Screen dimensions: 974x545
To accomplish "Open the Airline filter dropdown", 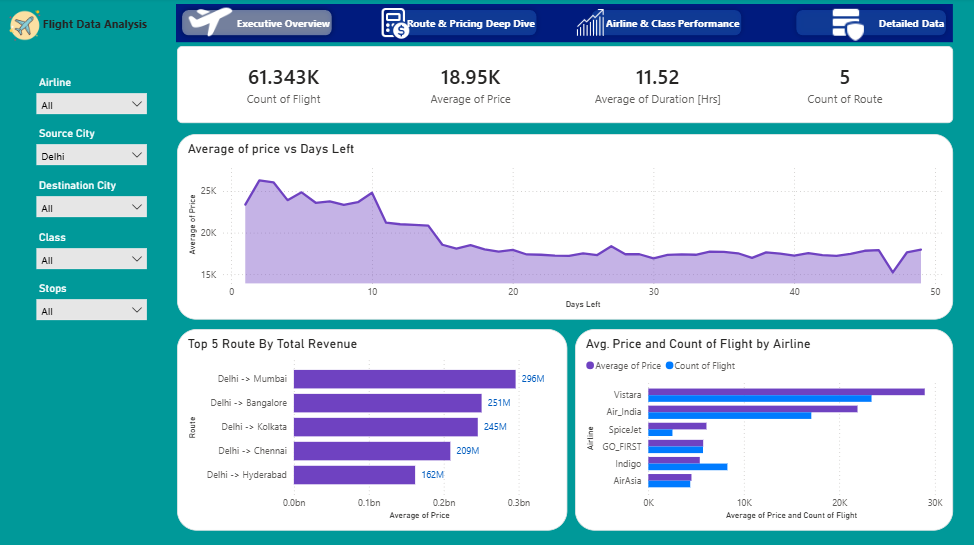I will point(91,104).
